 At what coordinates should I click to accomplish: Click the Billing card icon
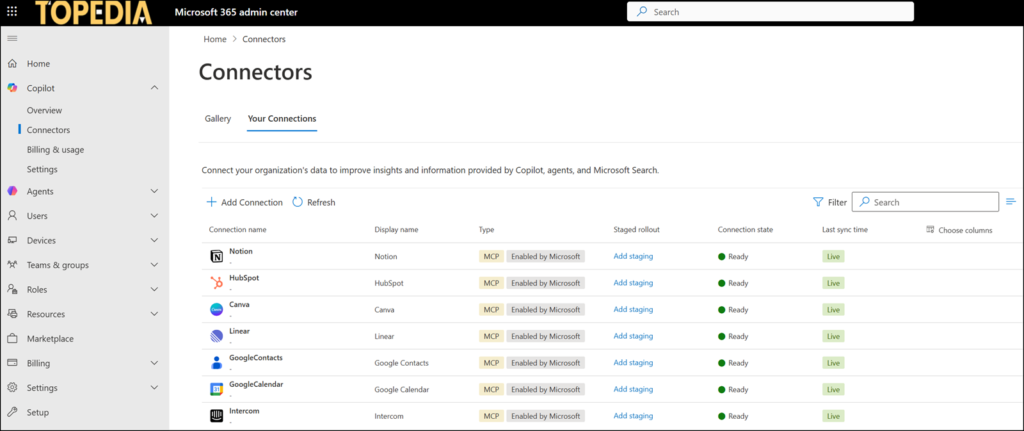[12, 363]
